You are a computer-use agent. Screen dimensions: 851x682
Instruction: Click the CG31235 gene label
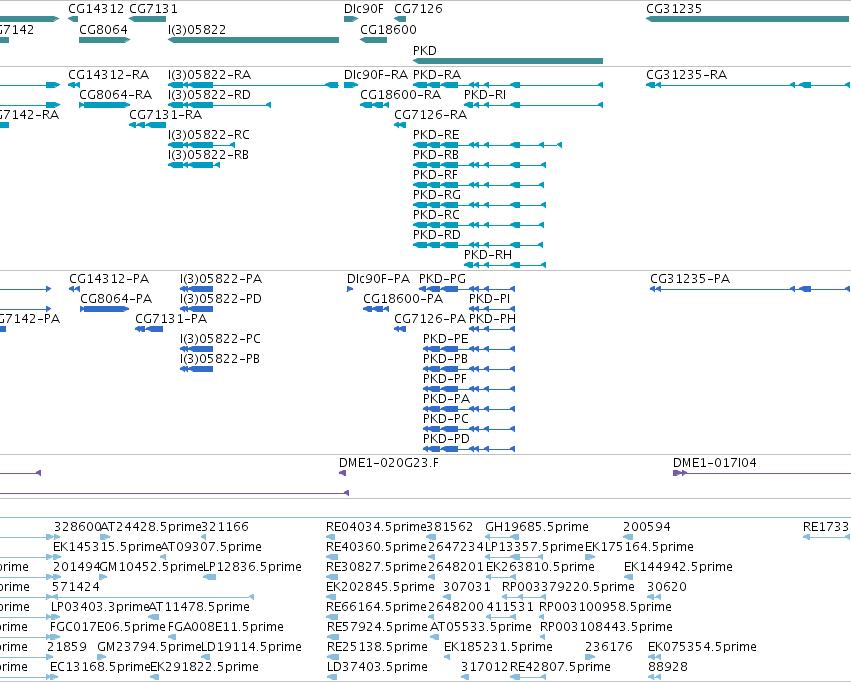point(674,9)
